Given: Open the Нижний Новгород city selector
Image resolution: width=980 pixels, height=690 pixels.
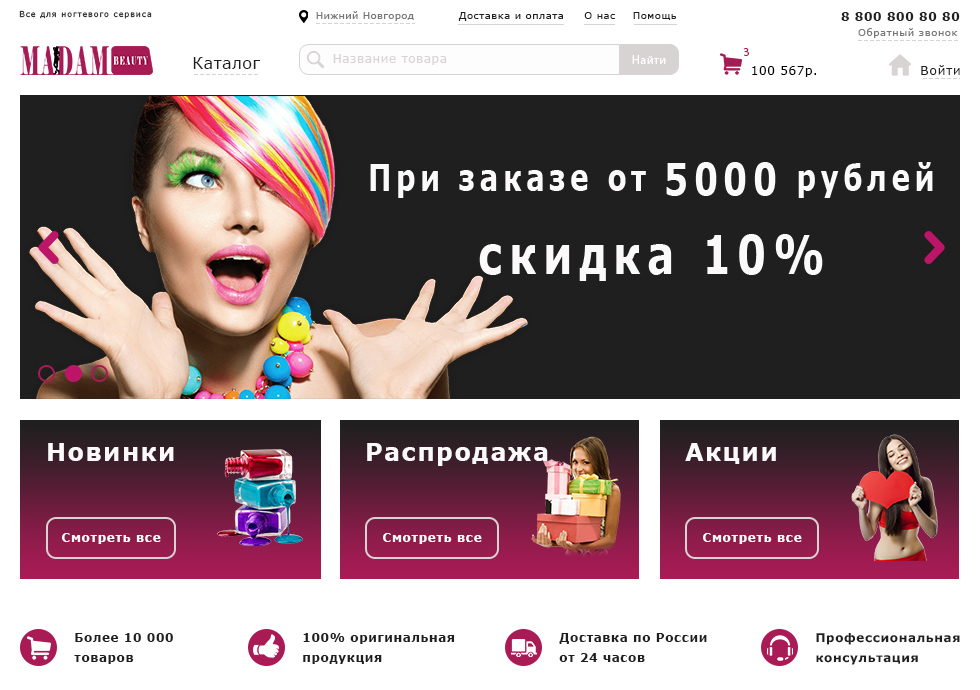Looking at the screenshot, I should tap(364, 16).
